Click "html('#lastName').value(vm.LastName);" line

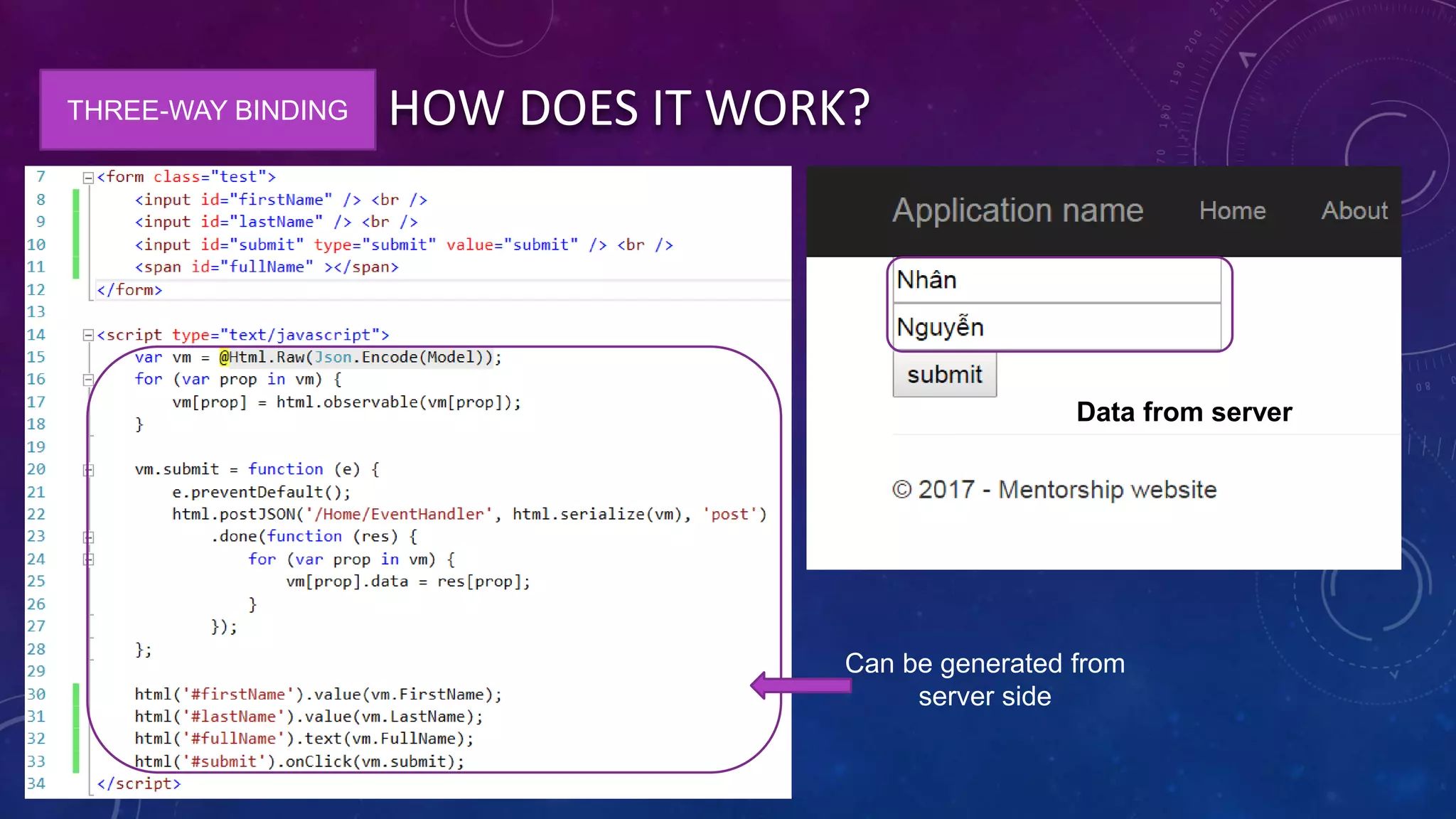click(x=309, y=717)
